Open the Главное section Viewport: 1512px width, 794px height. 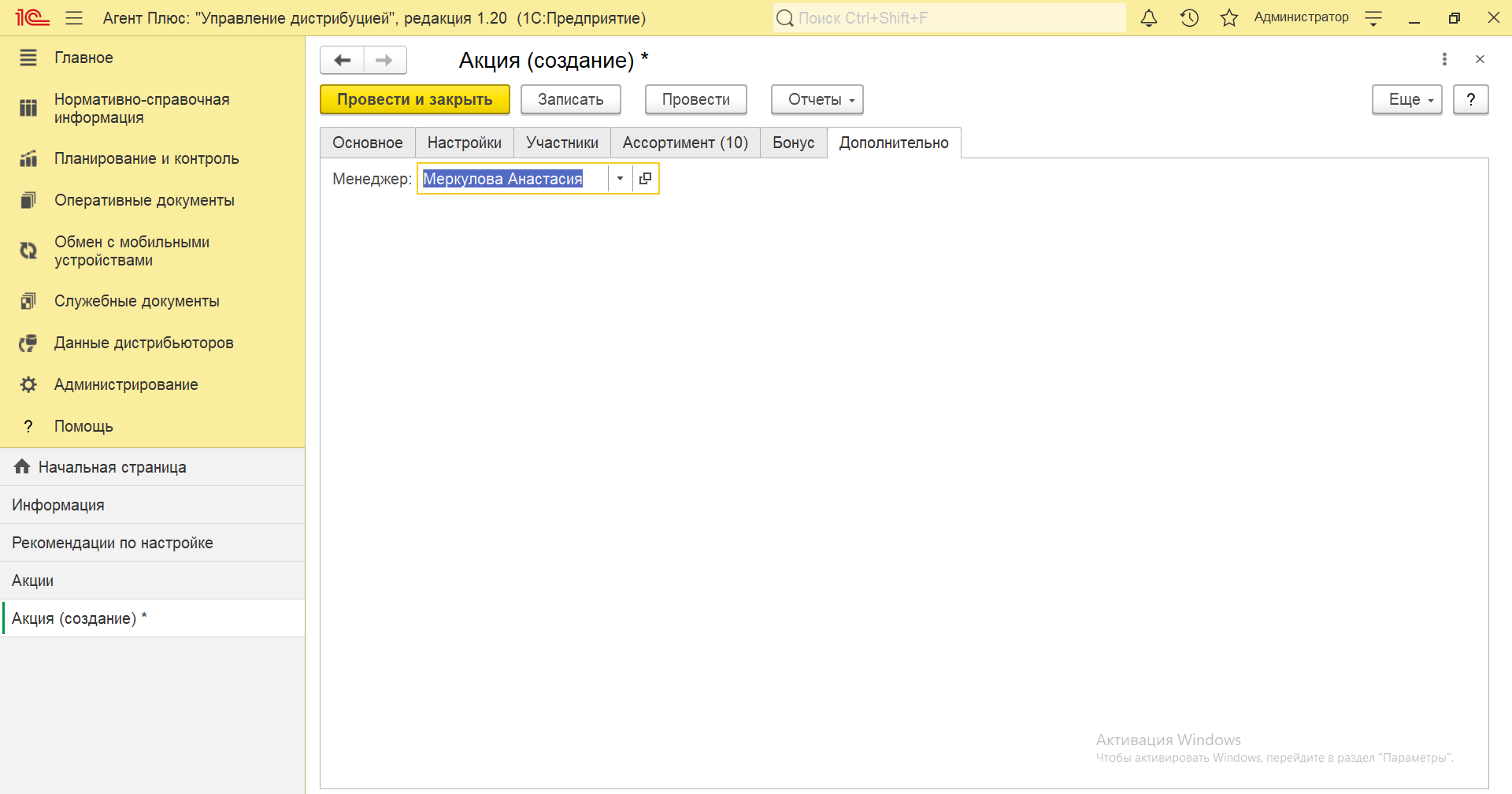(83, 58)
